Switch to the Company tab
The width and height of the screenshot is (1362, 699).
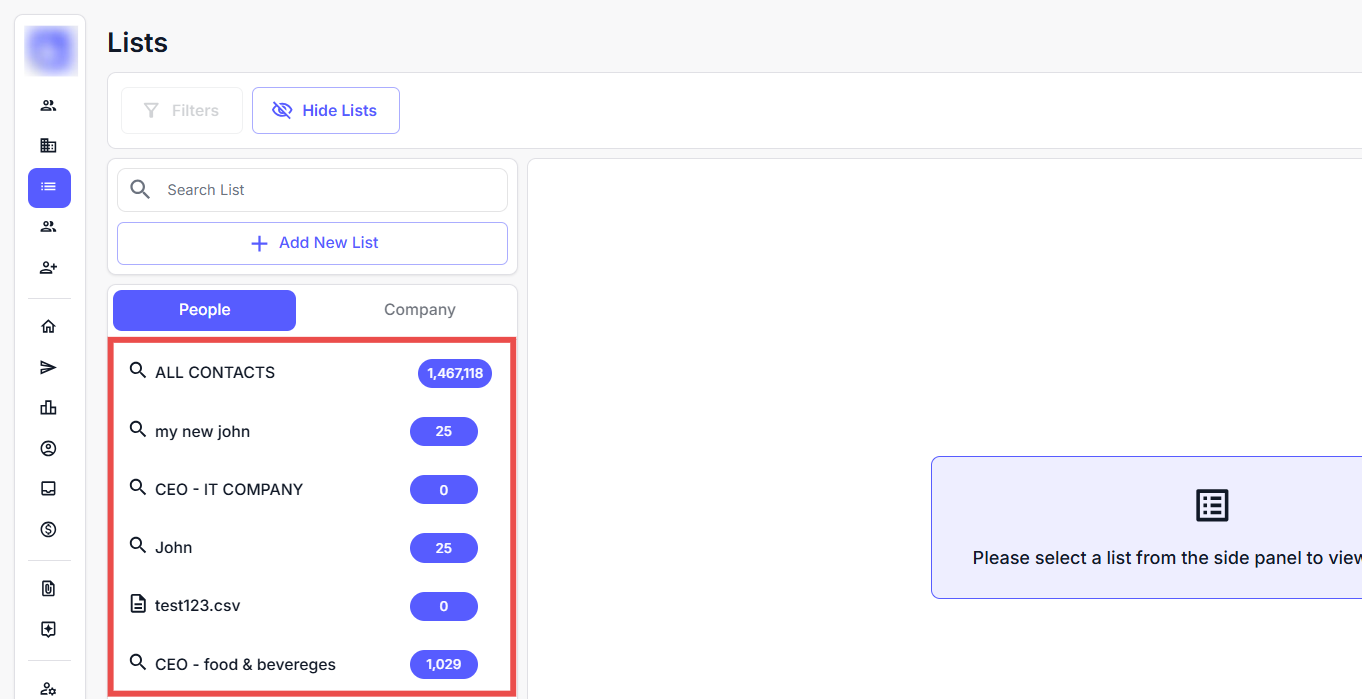[x=419, y=310]
